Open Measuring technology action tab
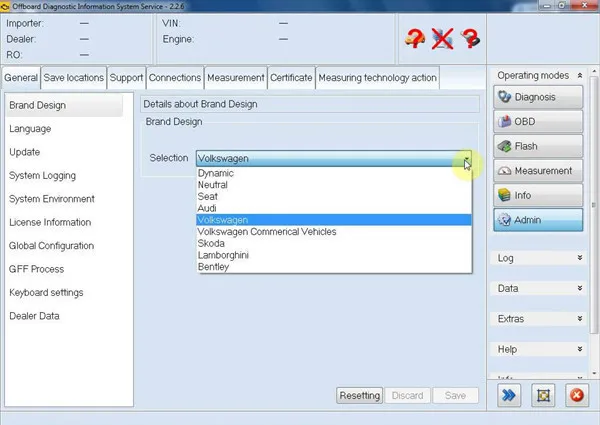 click(377, 78)
